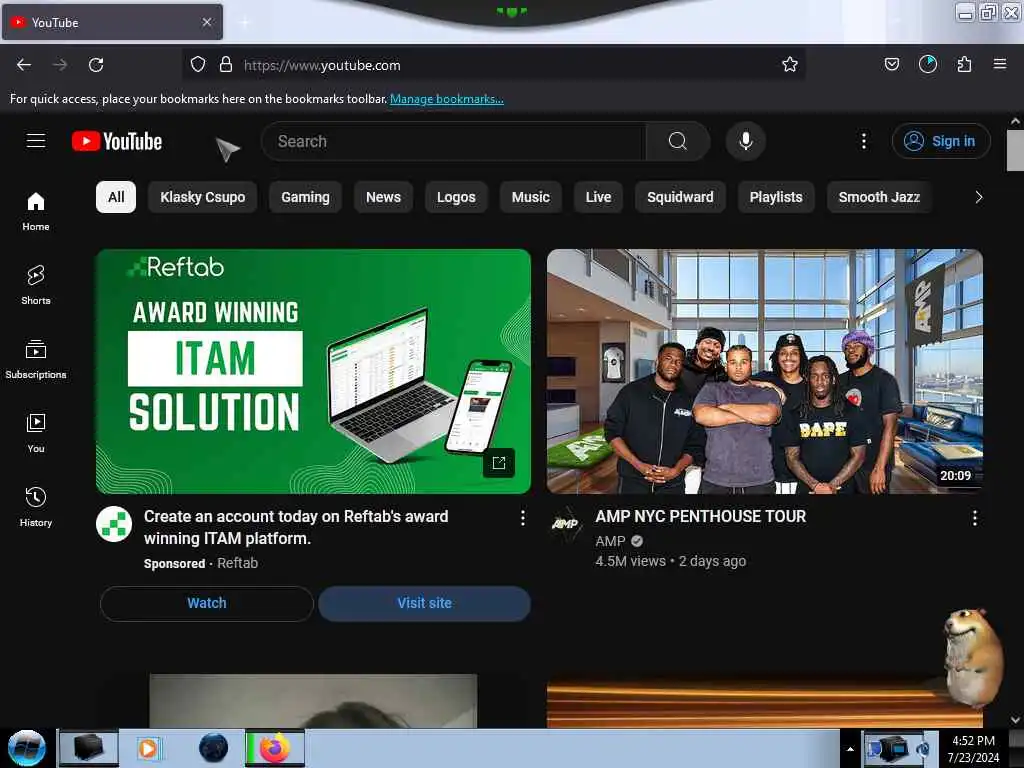Select the Logos chip
The image size is (1024, 768).
[456, 197]
